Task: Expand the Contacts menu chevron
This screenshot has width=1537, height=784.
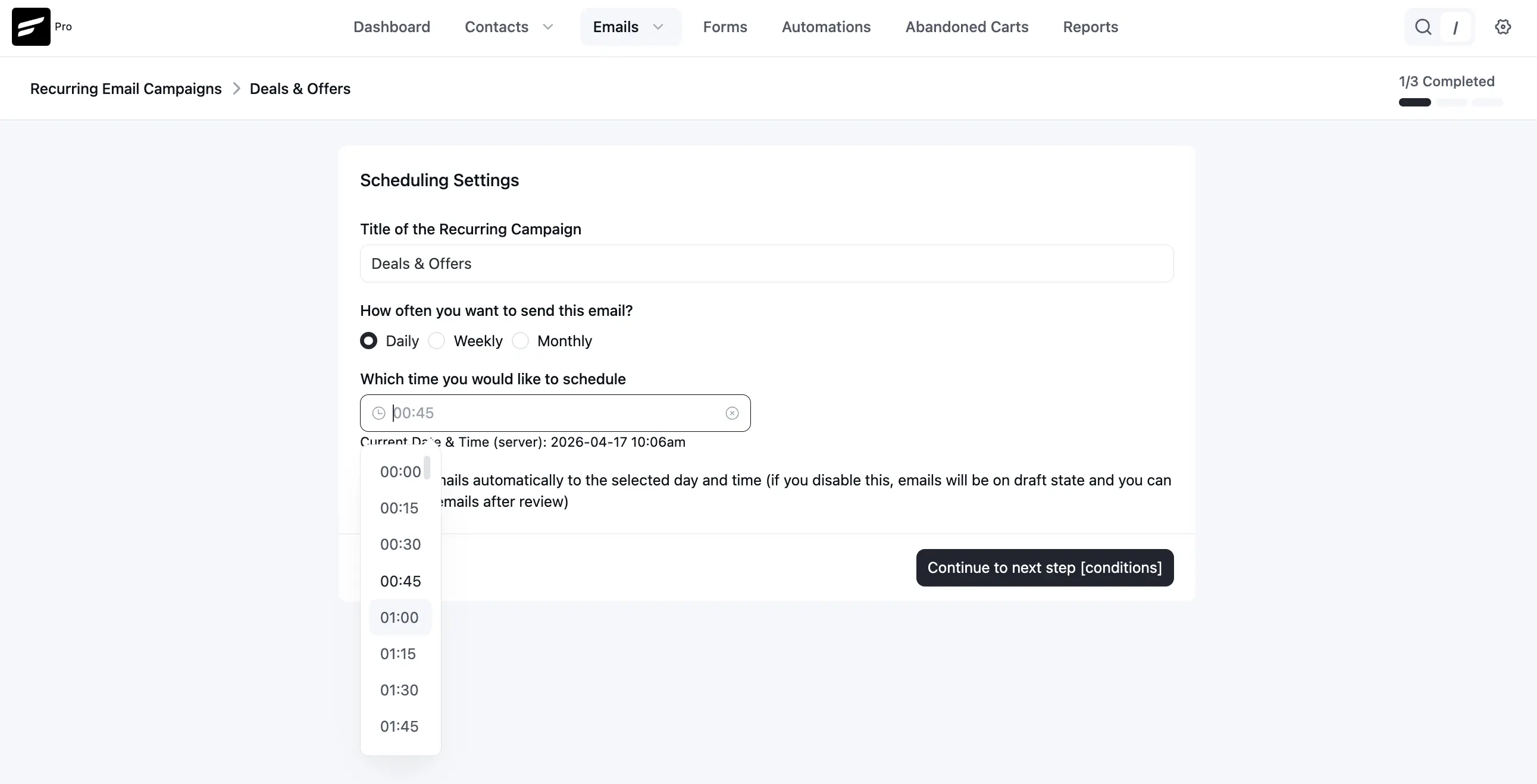Action: (x=548, y=27)
